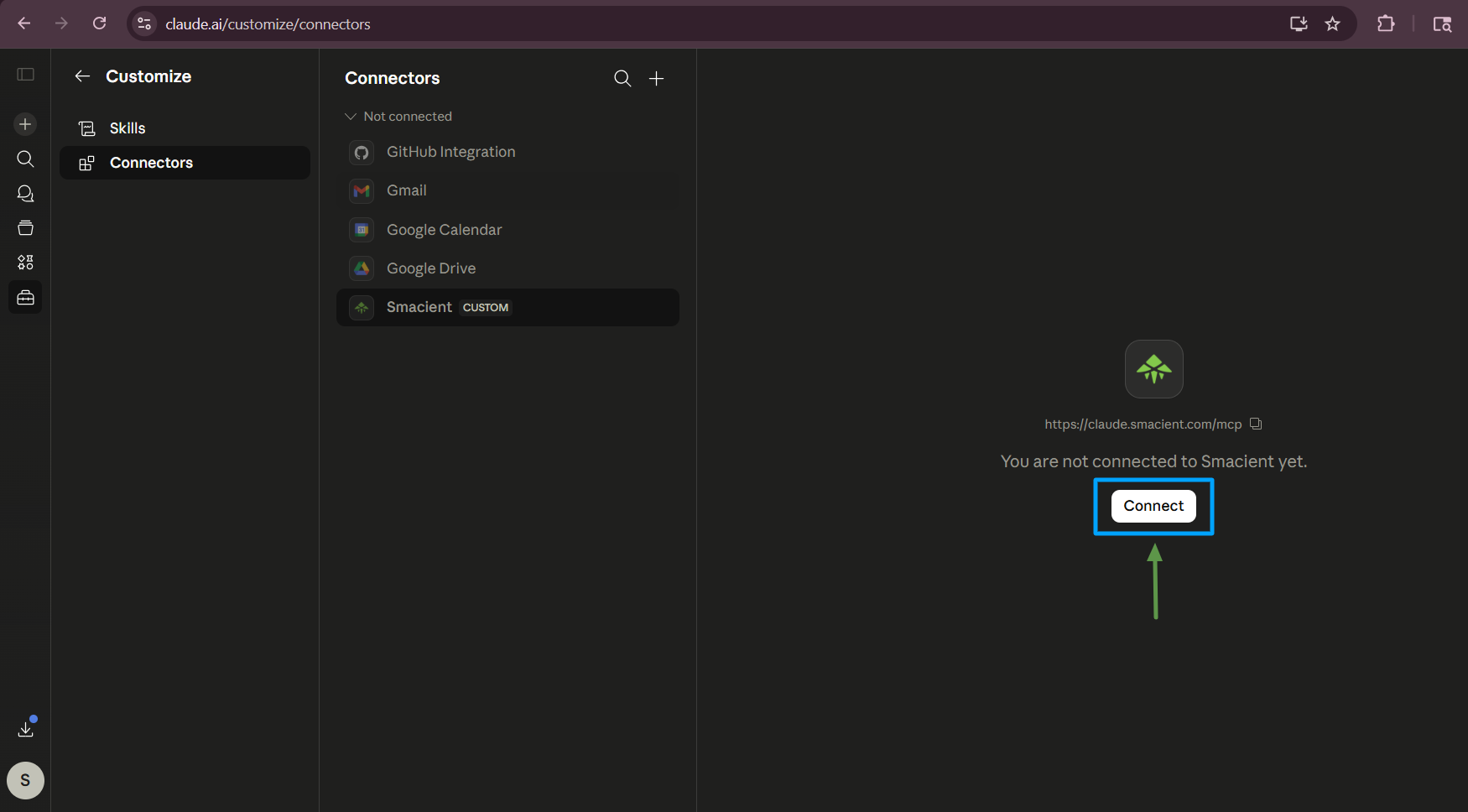Search connectors with the magnifier icon
The width and height of the screenshot is (1468, 812).
(x=622, y=78)
